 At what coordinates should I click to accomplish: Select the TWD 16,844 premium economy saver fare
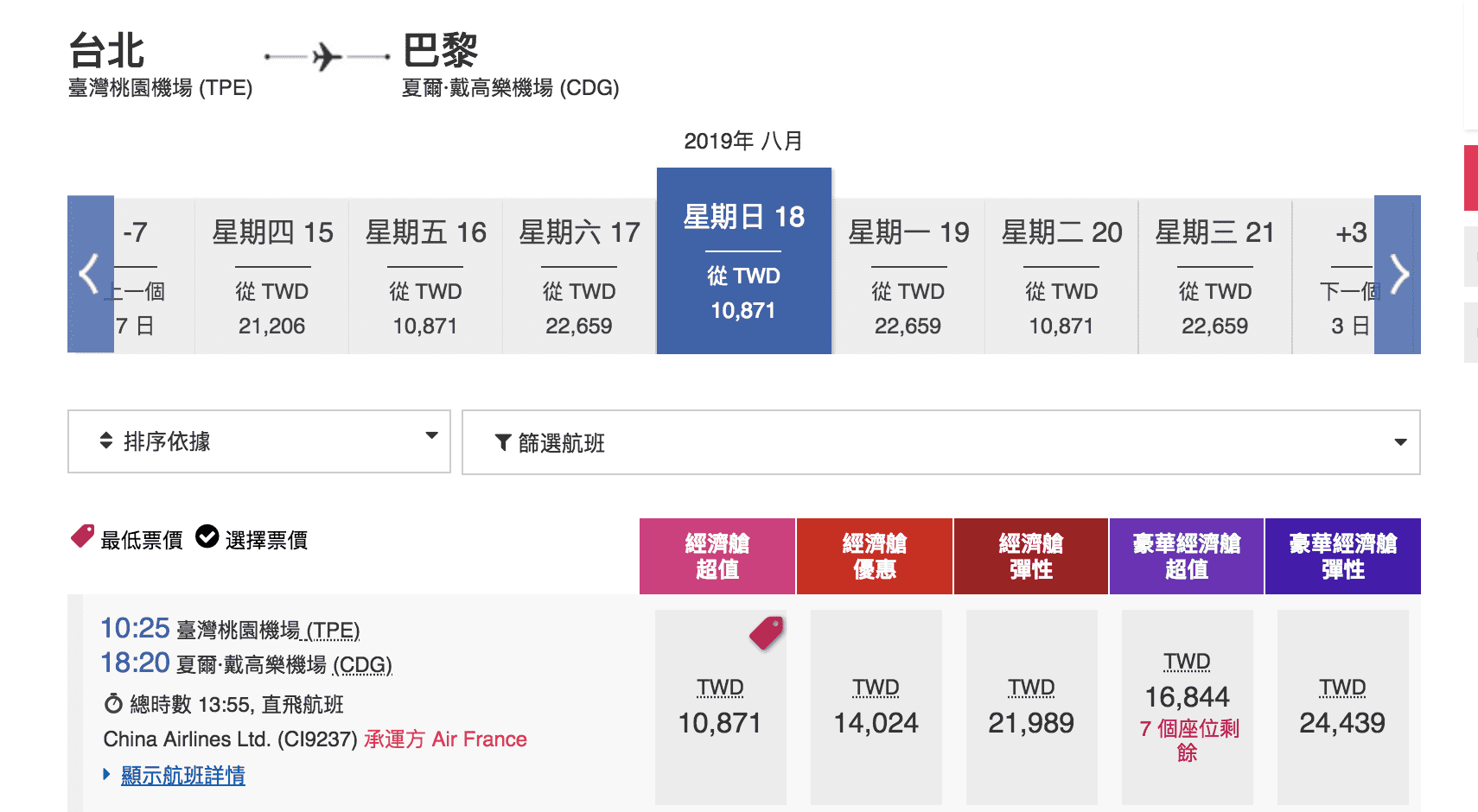[1187, 707]
